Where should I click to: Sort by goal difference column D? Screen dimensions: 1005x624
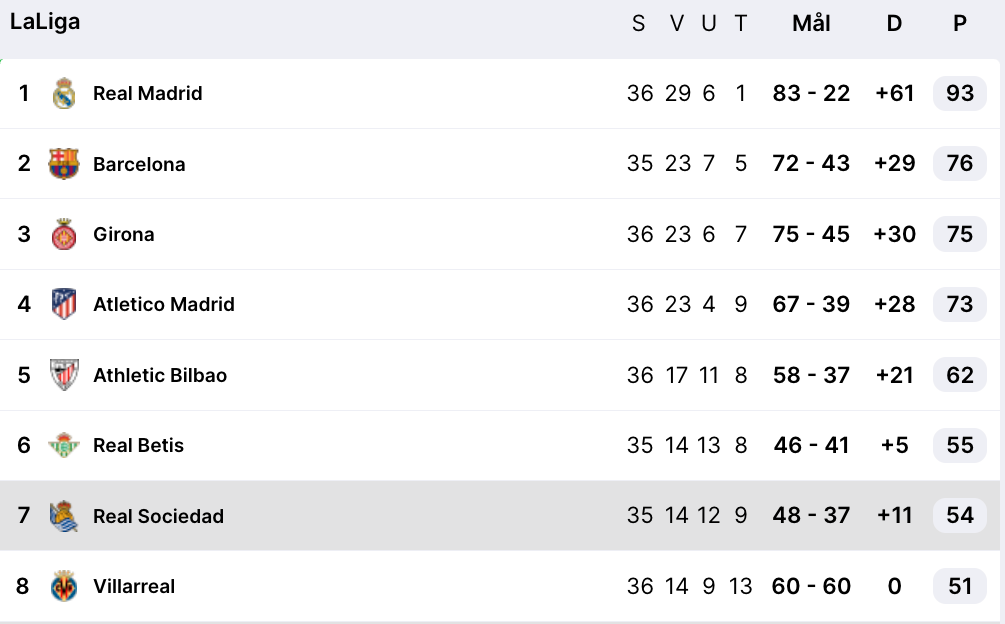click(x=893, y=24)
